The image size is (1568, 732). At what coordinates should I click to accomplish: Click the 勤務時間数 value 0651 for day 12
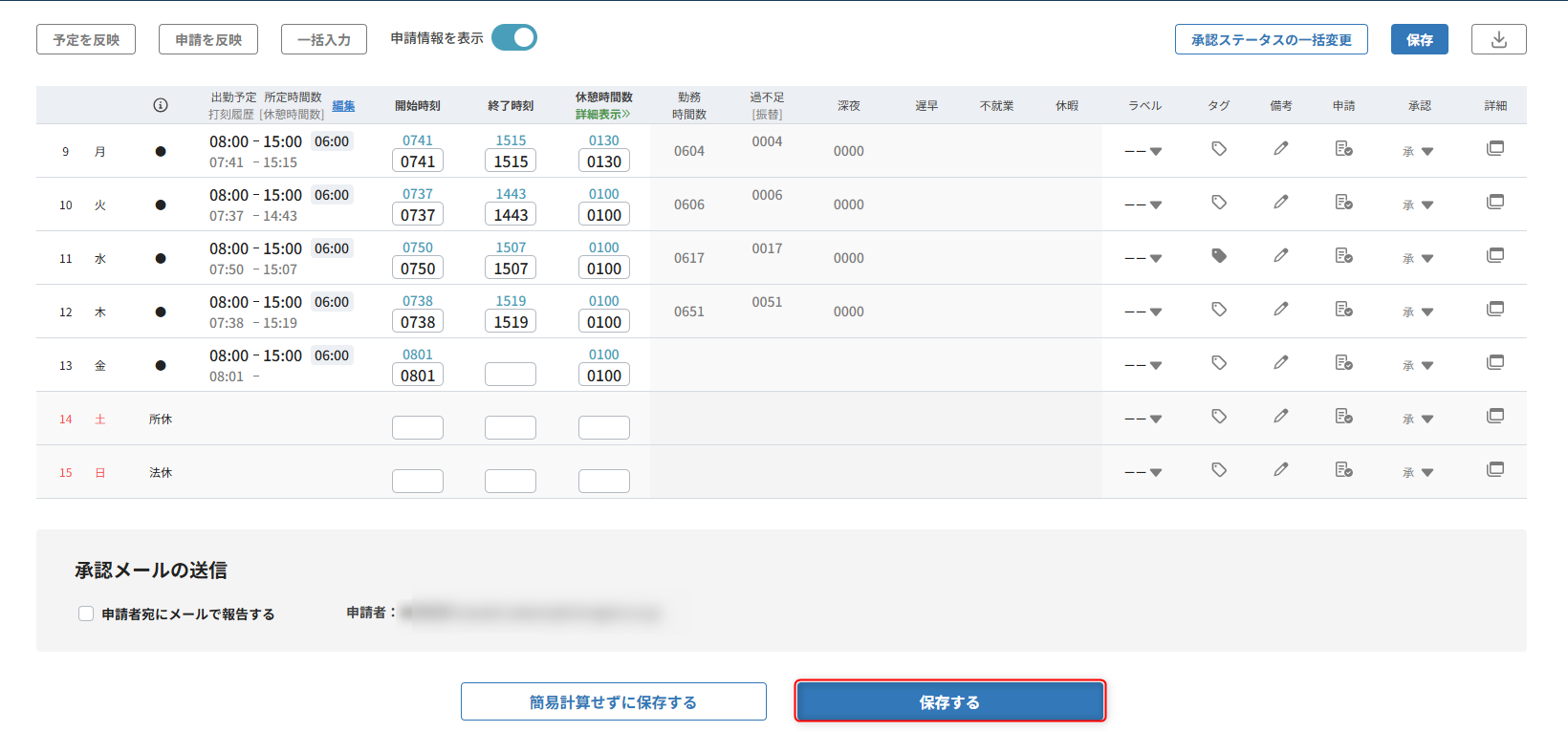pyautogui.click(x=689, y=312)
